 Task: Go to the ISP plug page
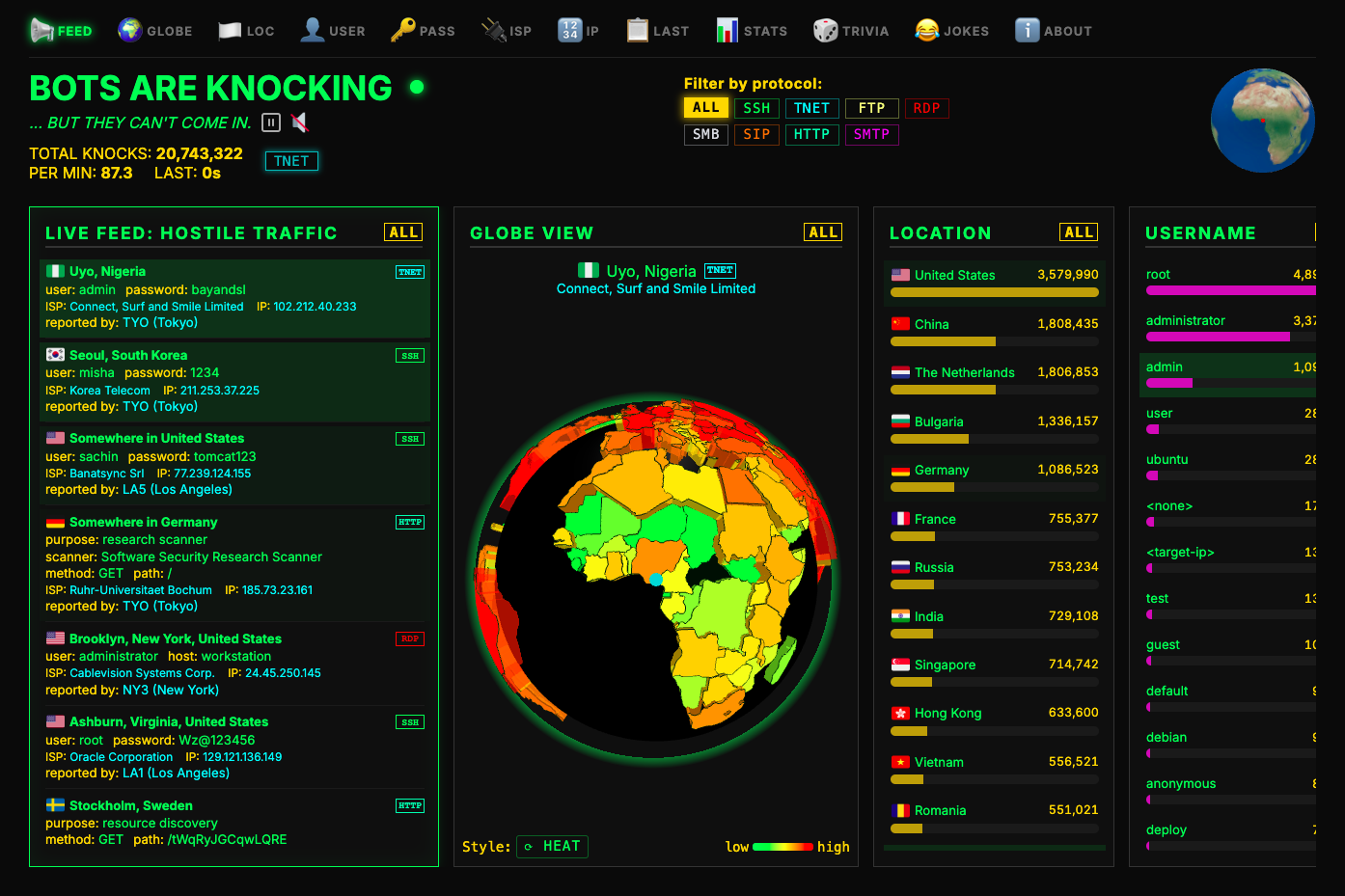[x=507, y=31]
